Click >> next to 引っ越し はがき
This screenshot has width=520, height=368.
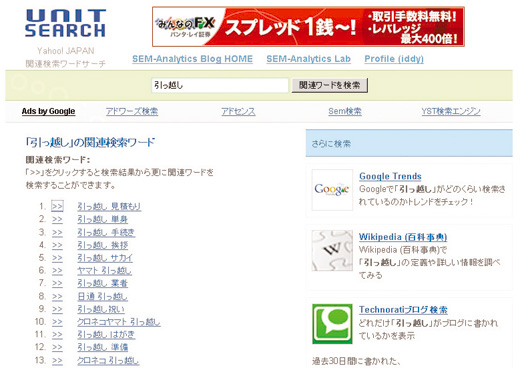(x=57, y=335)
